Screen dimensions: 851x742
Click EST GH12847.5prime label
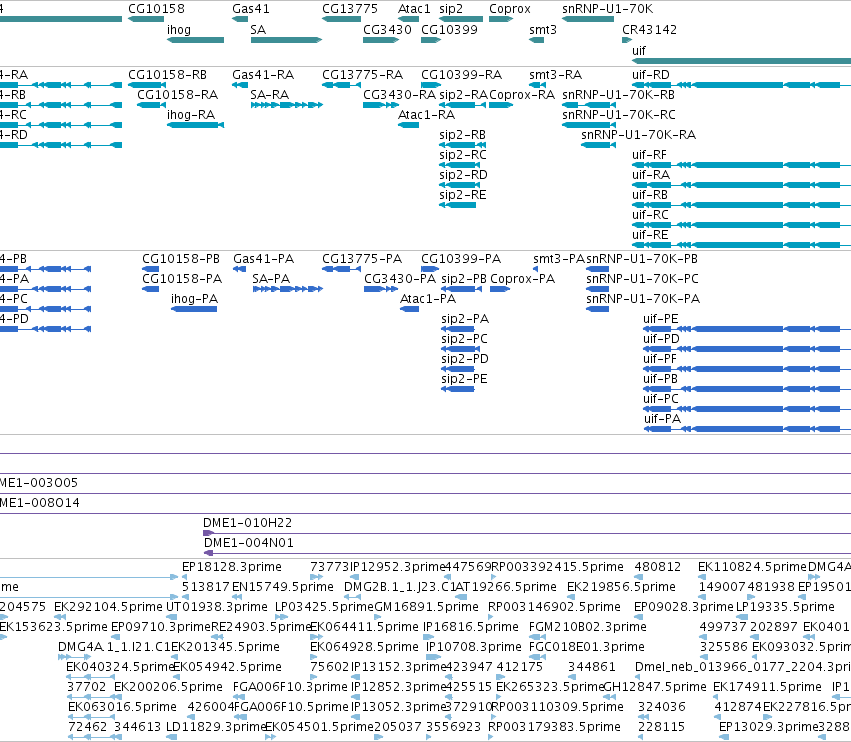click(x=655, y=687)
